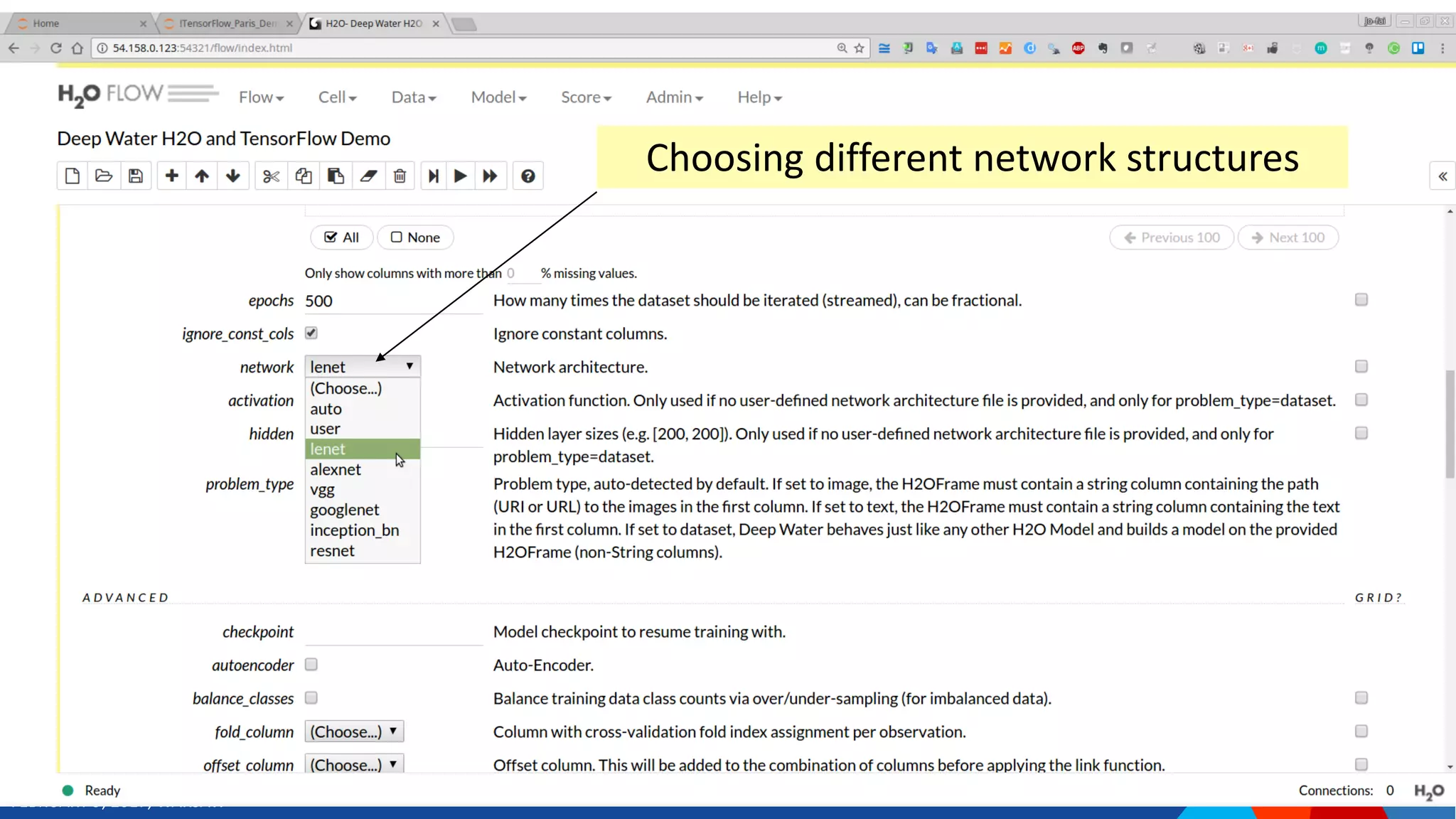This screenshot has width=1456, height=819.
Task: Reload the page in the browser
Action: click(x=56, y=48)
